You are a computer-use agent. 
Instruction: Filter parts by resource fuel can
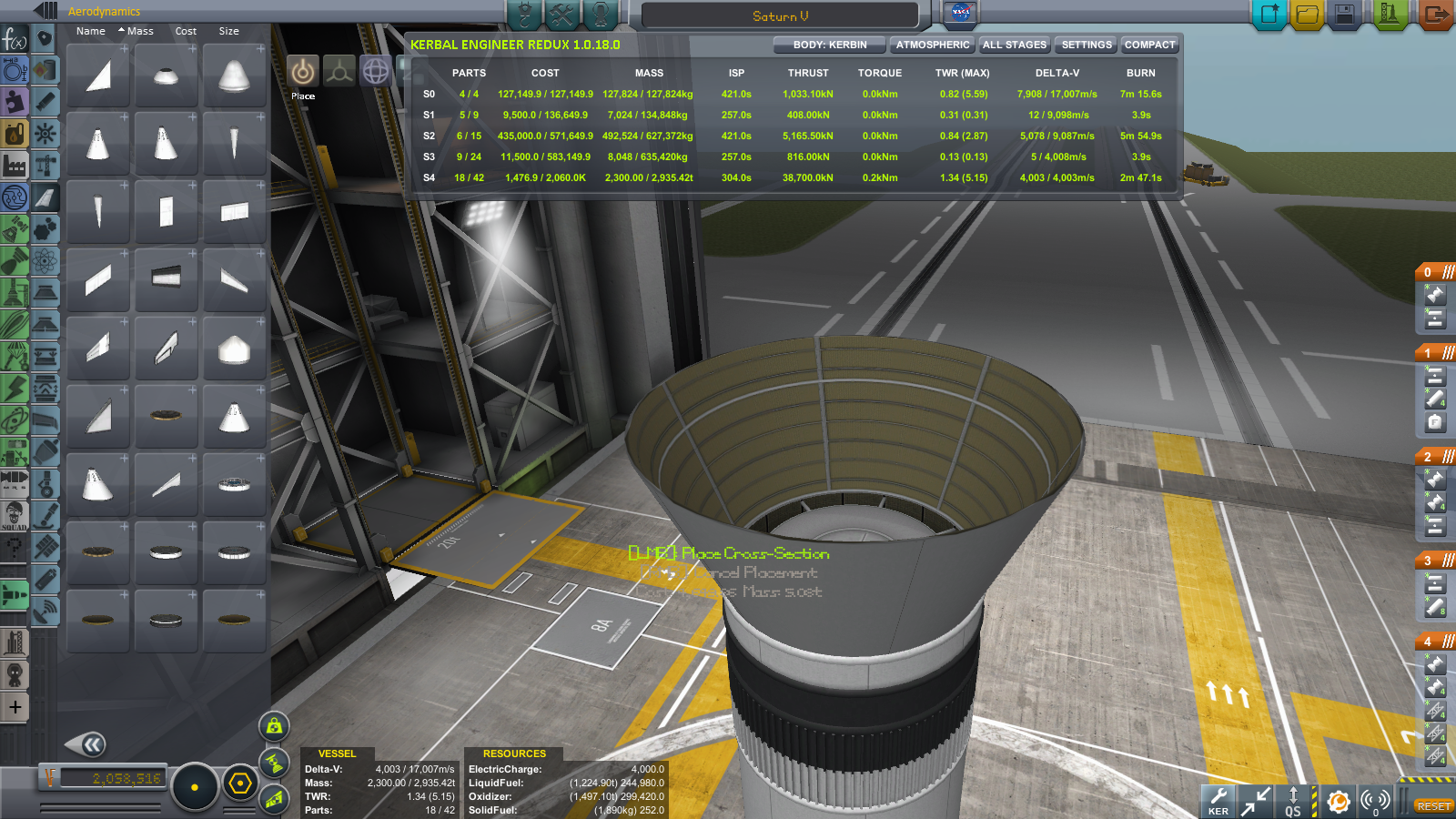coord(15,133)
